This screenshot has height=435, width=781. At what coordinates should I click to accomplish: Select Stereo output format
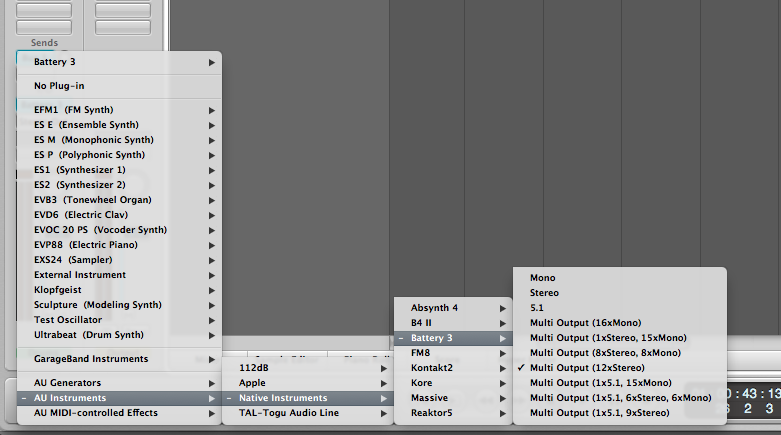[620, 292]
